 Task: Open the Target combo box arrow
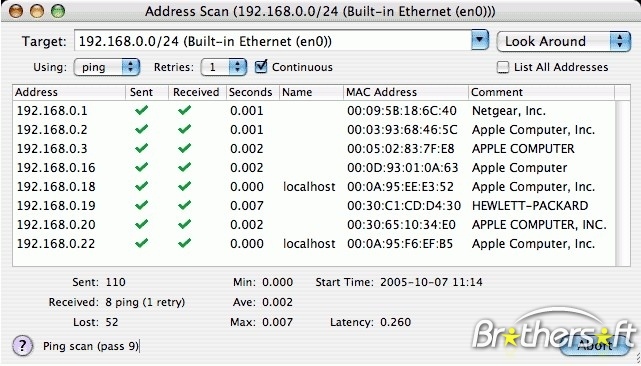pyautogui.click(x=480, y=40)
